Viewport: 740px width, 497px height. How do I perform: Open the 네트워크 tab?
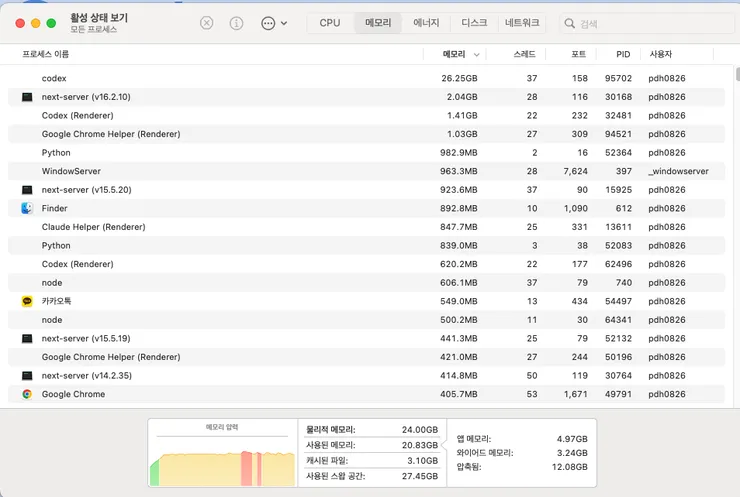coord(522,23)
